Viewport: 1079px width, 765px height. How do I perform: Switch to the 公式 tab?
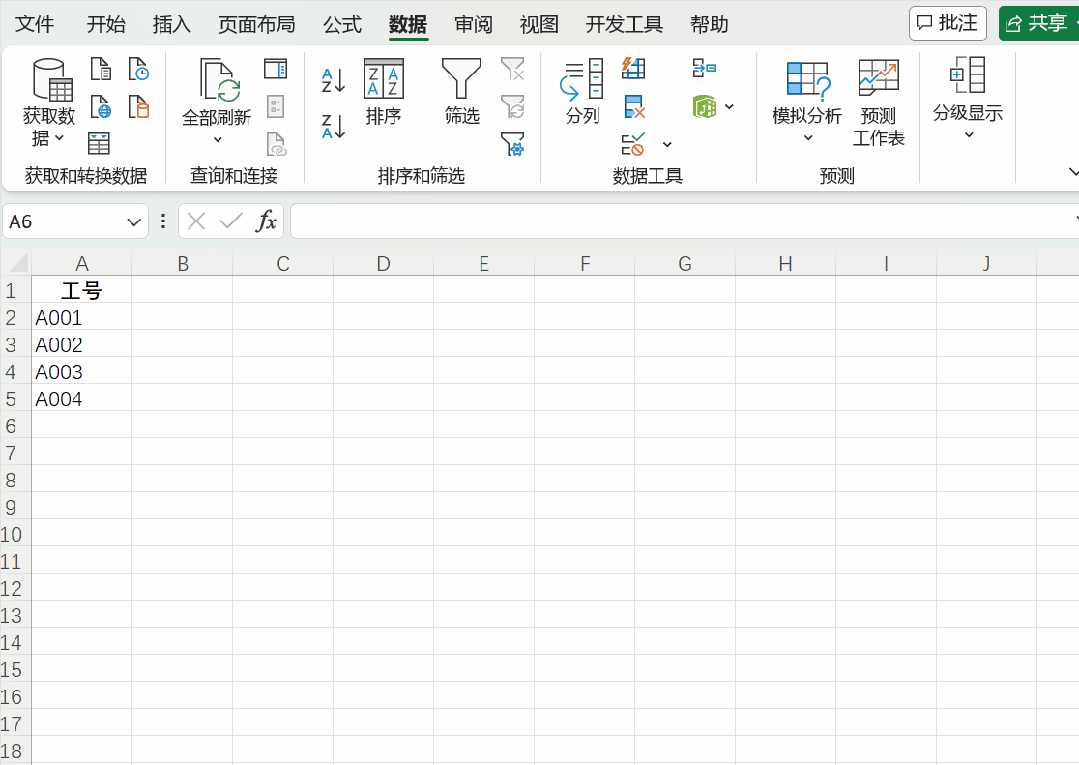(x=342, y=24)
